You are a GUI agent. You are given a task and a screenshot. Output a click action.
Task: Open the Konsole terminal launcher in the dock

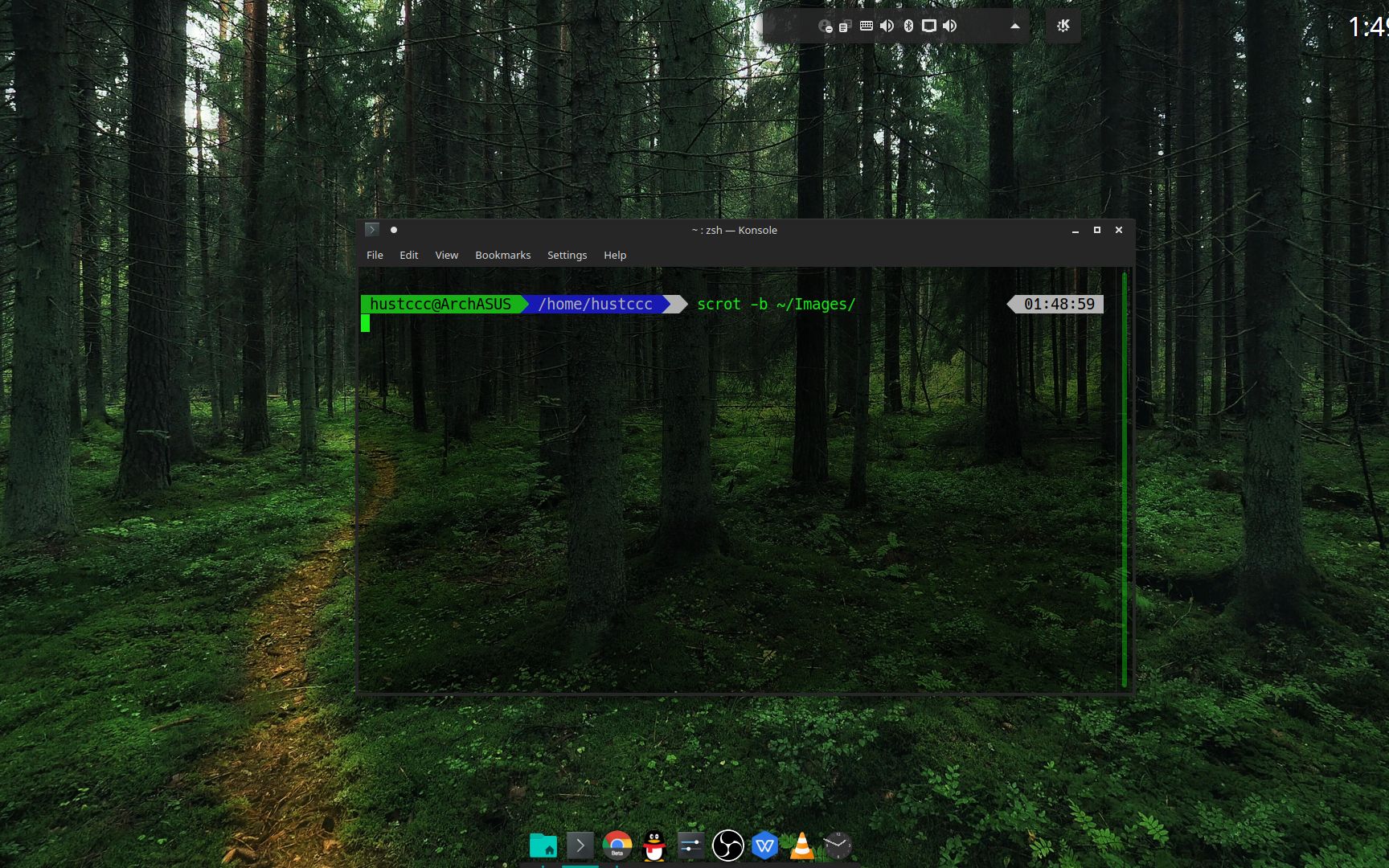coord(581,845)
